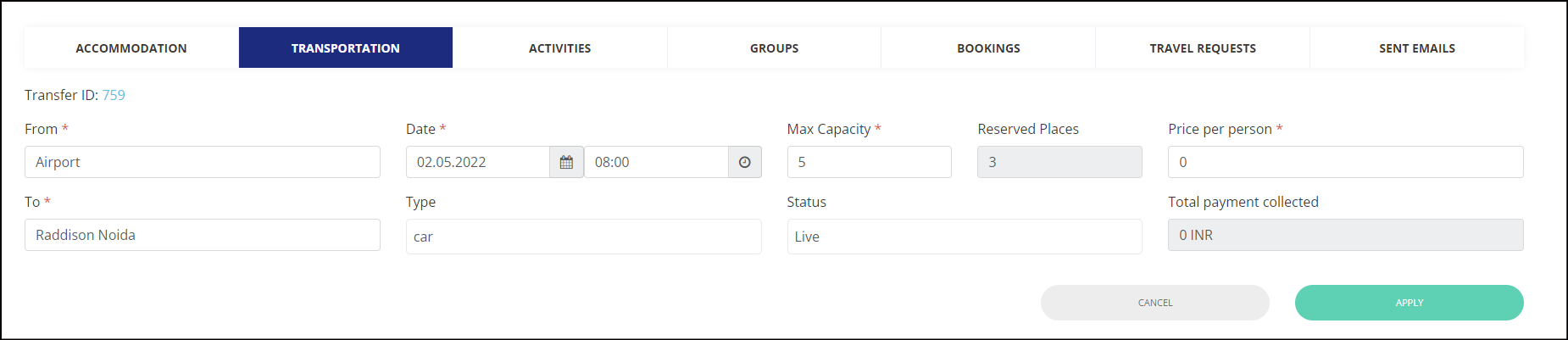This screenshot has width=1568, height=340.
Task: Select the Transportation tab
Action: tap(346, 47)
